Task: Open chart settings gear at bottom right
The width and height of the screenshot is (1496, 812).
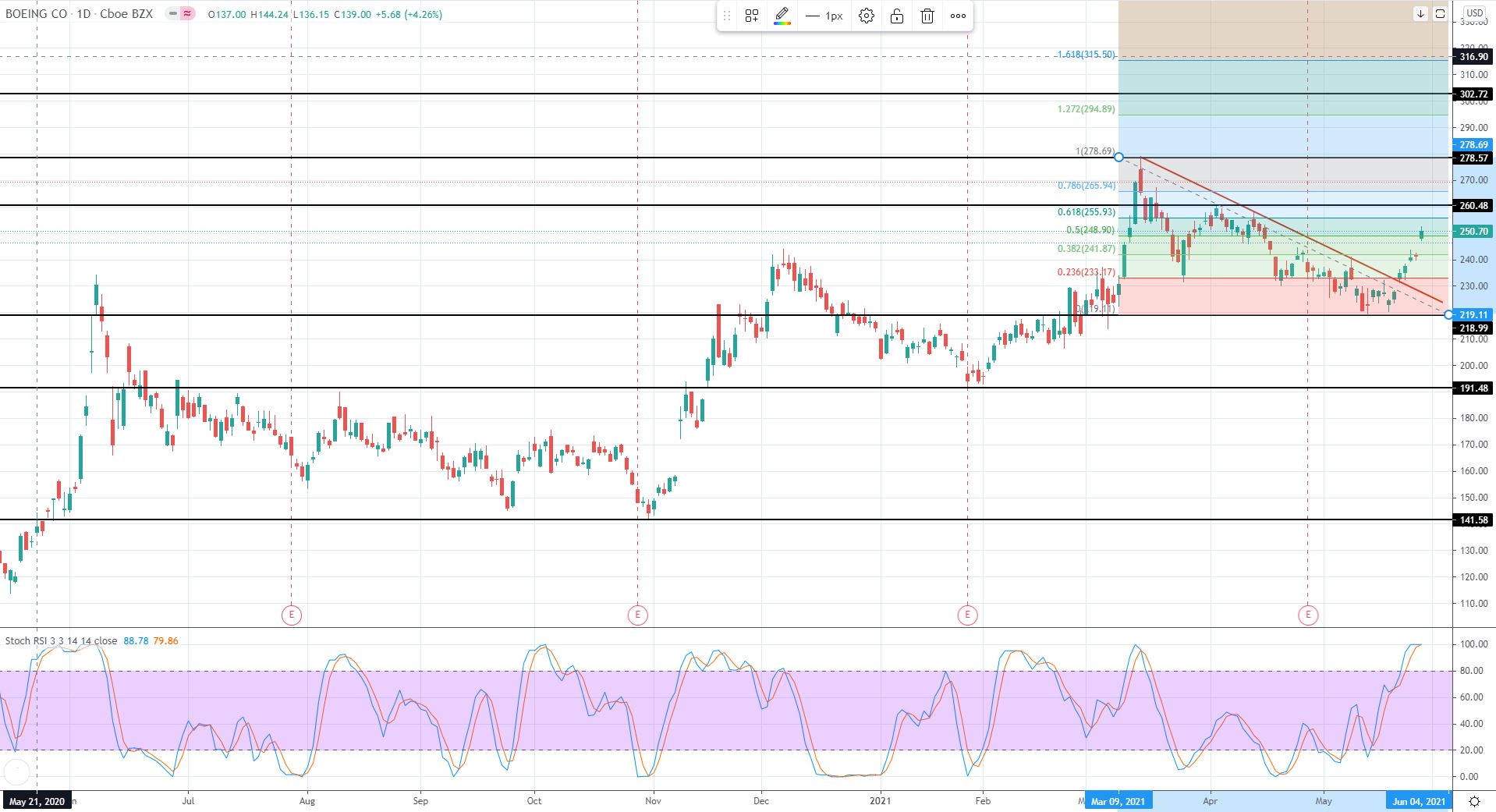Action: (1474, 801)
